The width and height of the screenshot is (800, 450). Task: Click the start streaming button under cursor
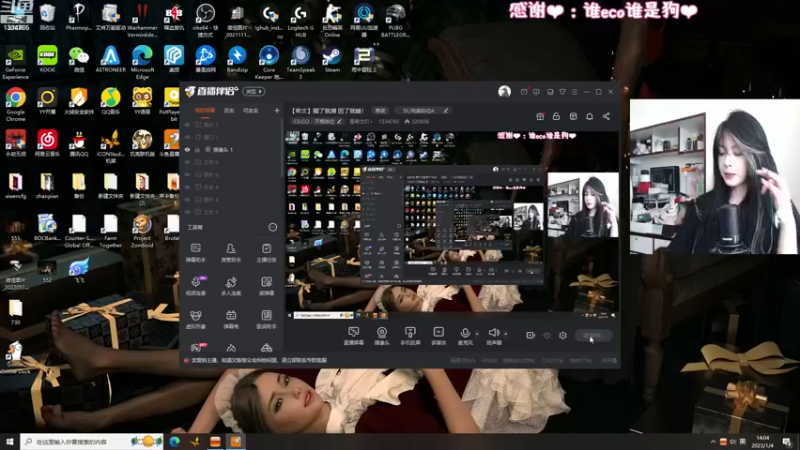(x=593, y=335)
